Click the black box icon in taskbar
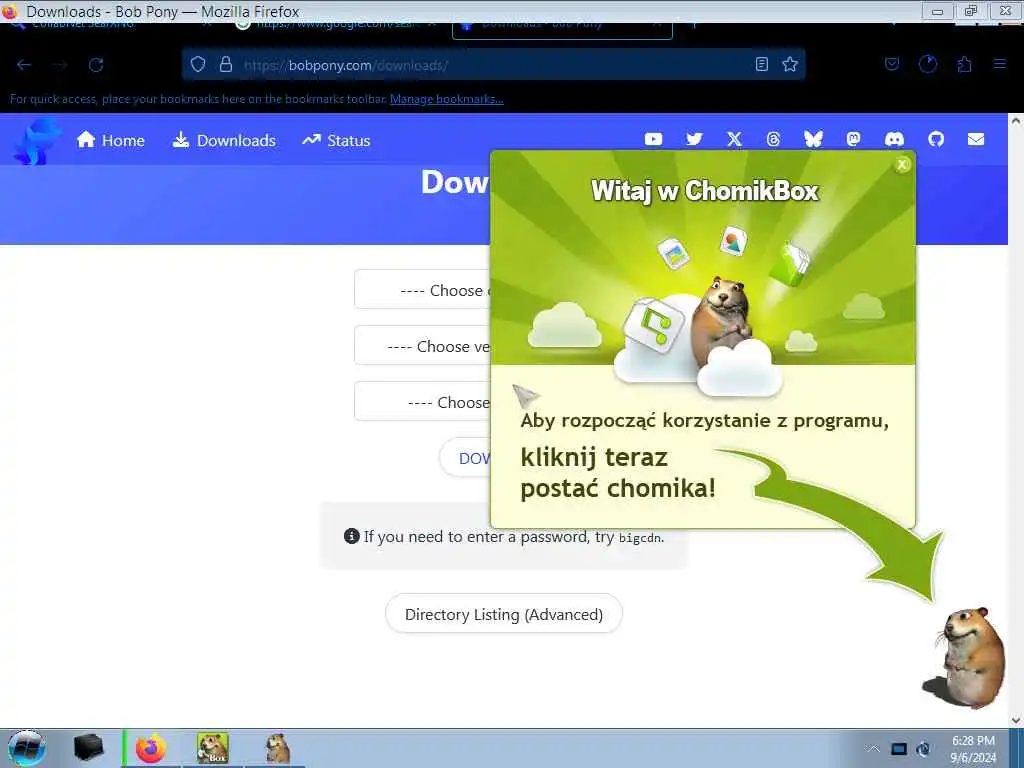 coord(88,748)
